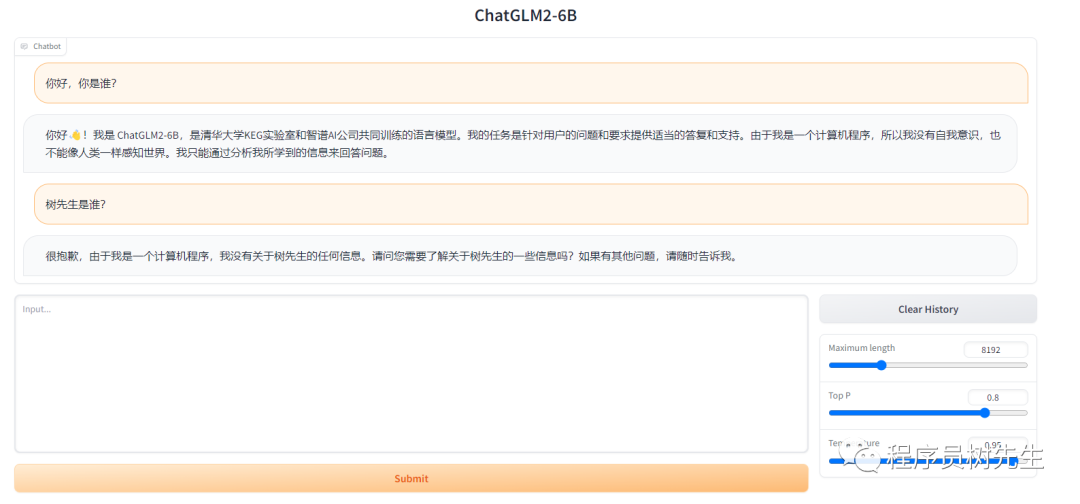Select the user message 树先生是谁？
Viewport: 1080px width, 504px height.
point(531,204)
